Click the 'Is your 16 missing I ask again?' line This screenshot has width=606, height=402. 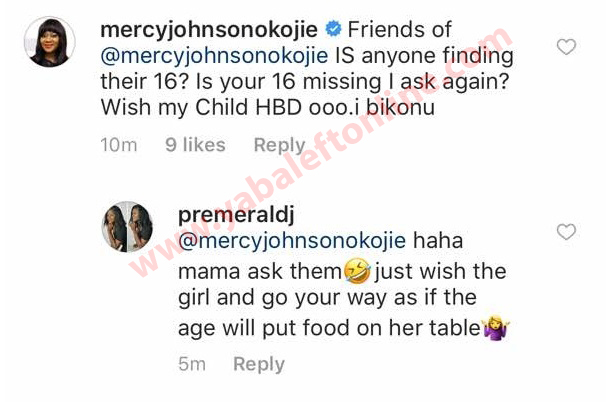[353, 82]
